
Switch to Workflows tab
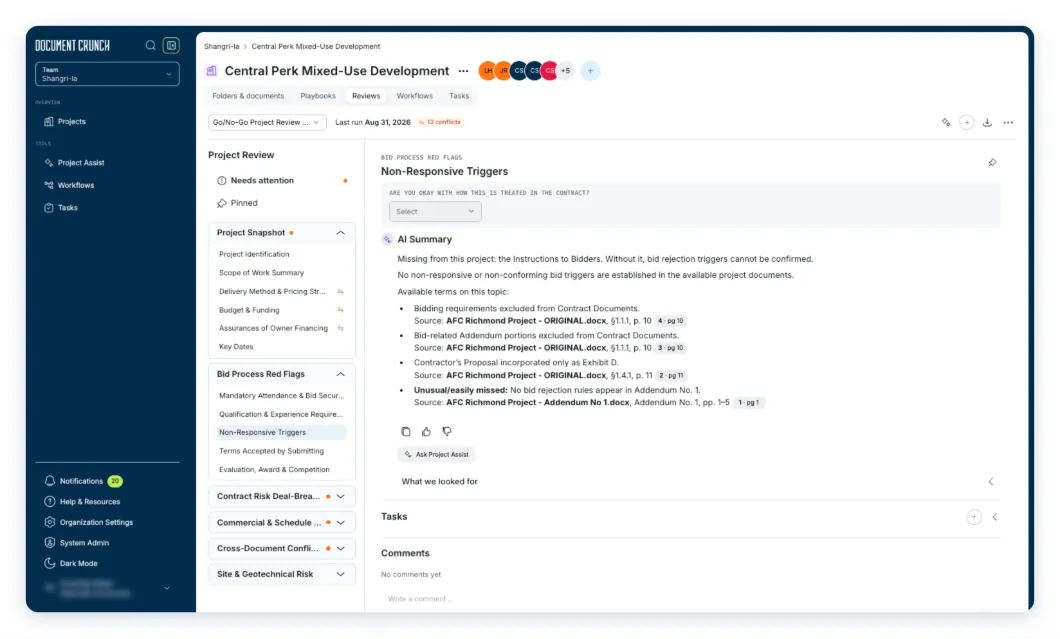[414, 96]
